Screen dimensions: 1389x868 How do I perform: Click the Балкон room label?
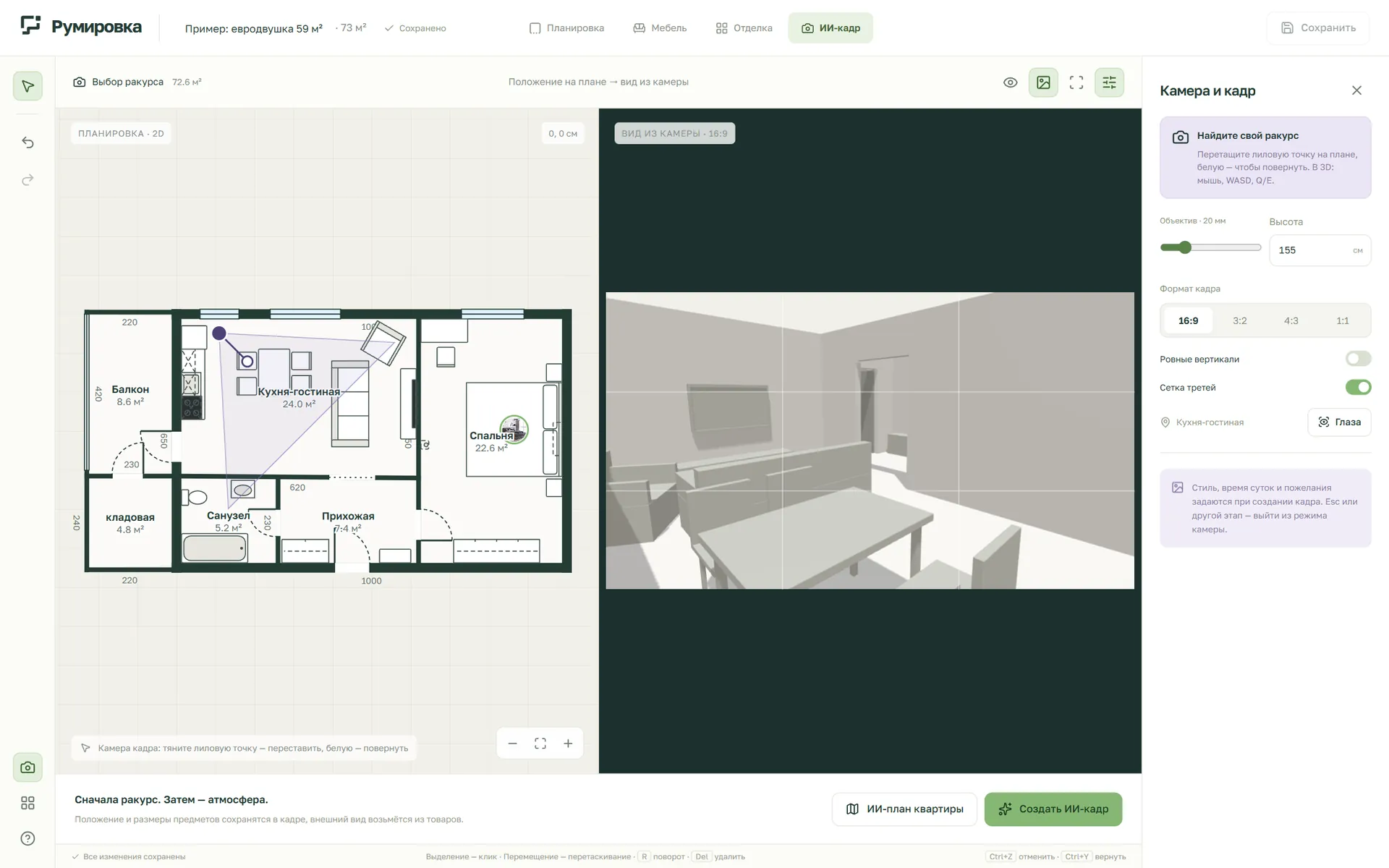130,389
